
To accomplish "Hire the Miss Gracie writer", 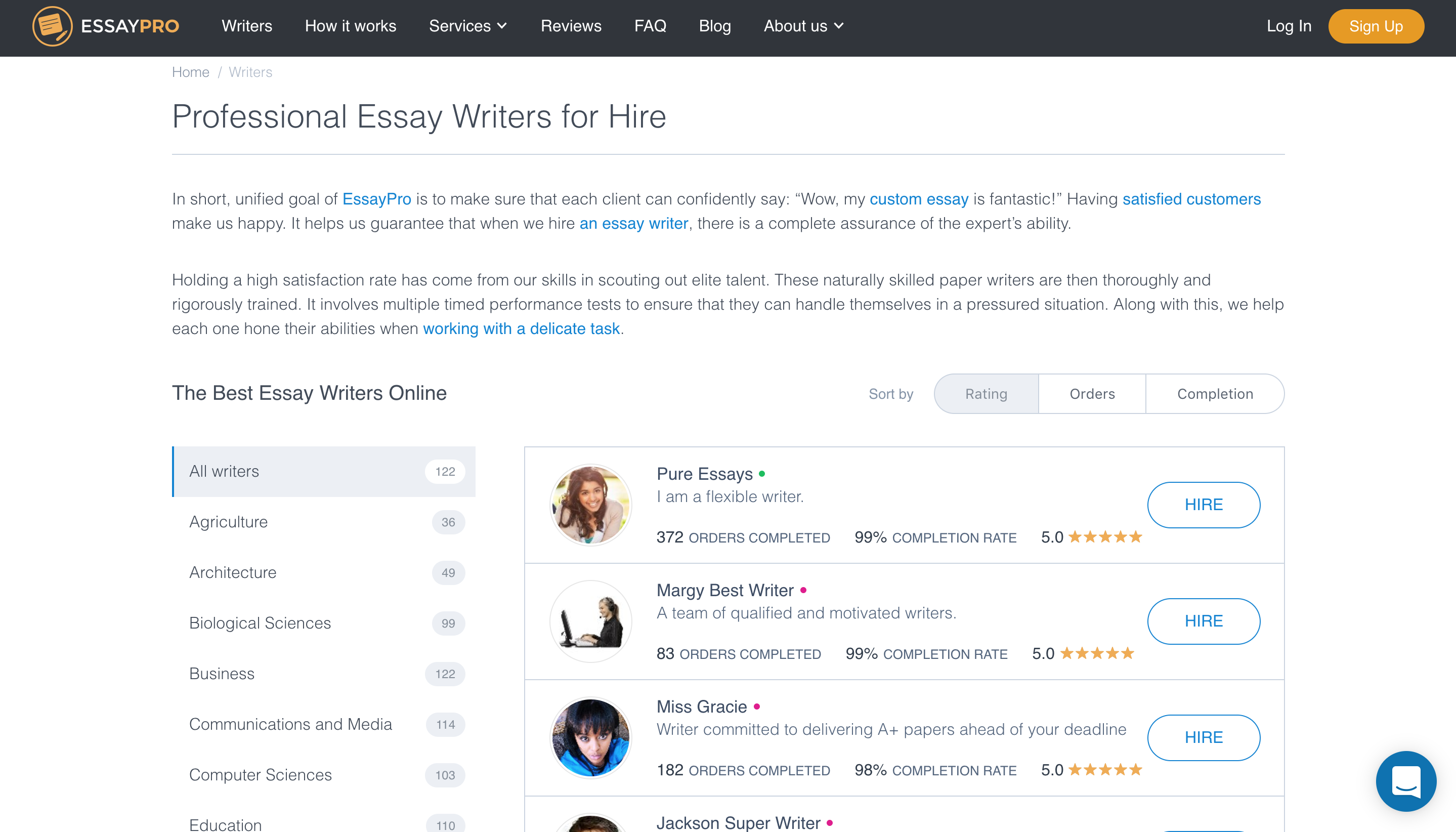I will tap(1204, 738).
